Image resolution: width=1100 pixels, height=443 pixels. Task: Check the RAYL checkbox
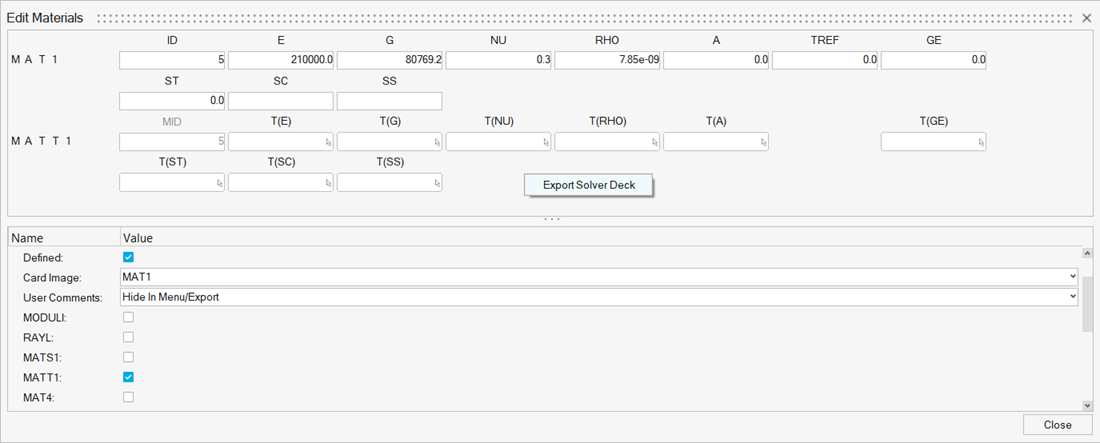click(128, 337)
